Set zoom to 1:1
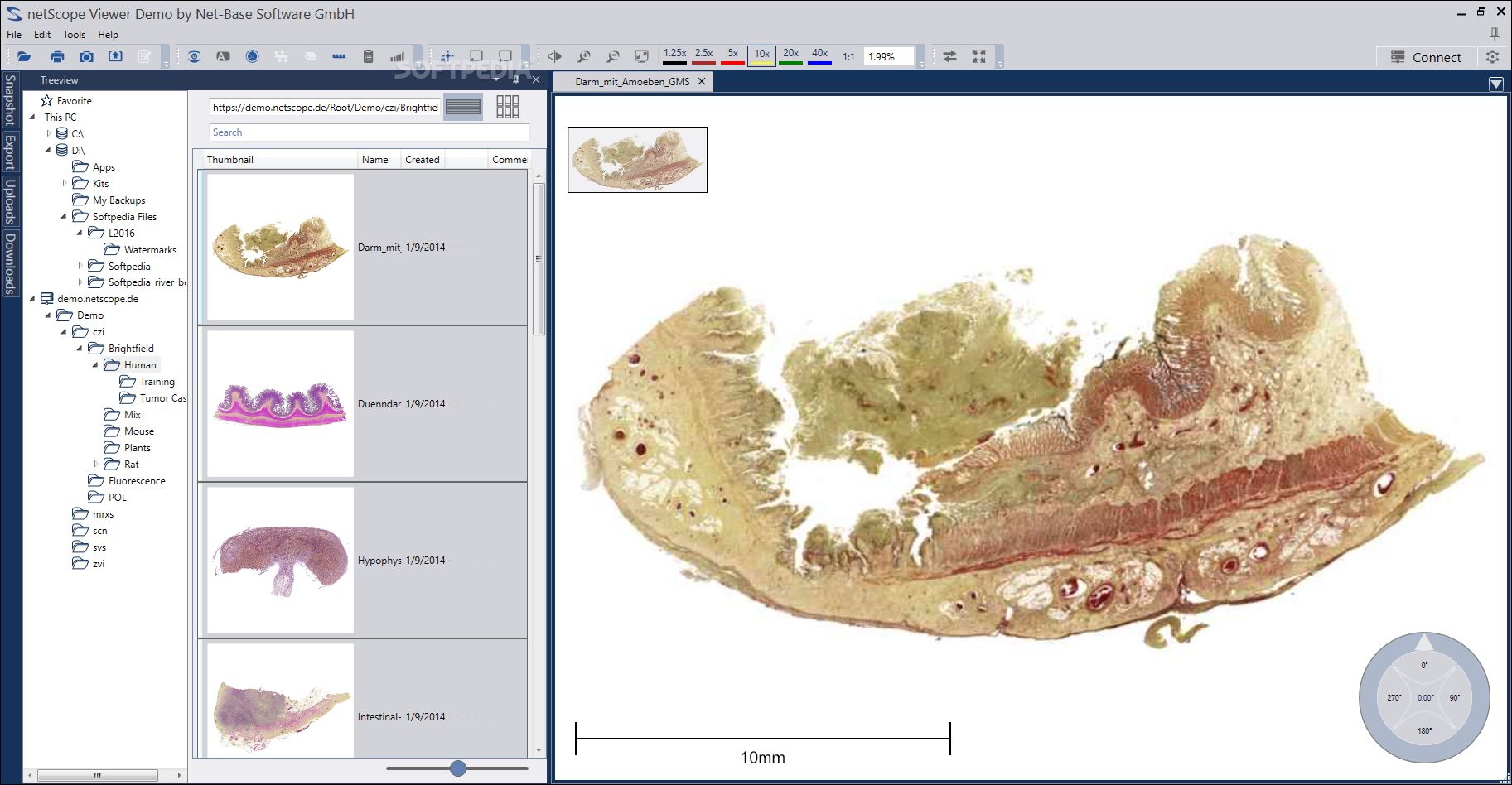The image size is (1512, 785). click(848, 57)
